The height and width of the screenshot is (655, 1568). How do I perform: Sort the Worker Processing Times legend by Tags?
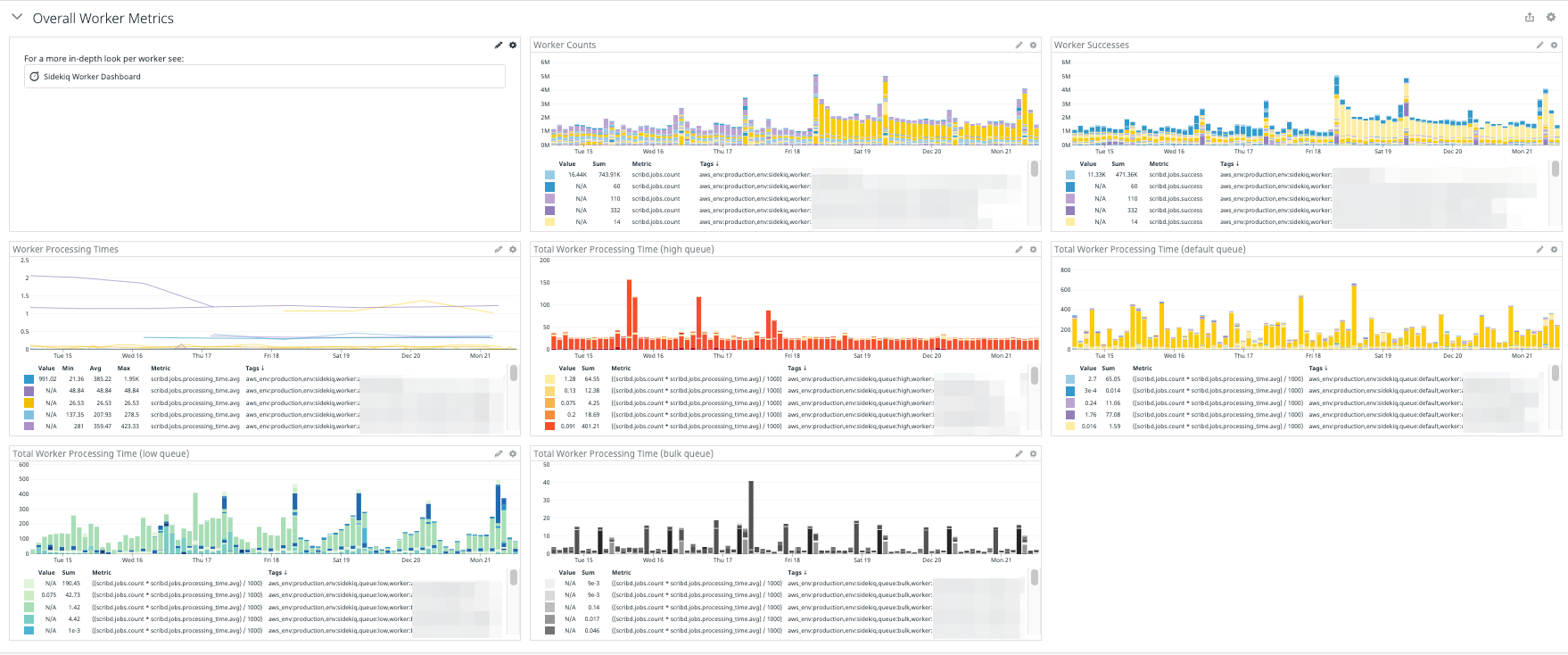(255, 368)
